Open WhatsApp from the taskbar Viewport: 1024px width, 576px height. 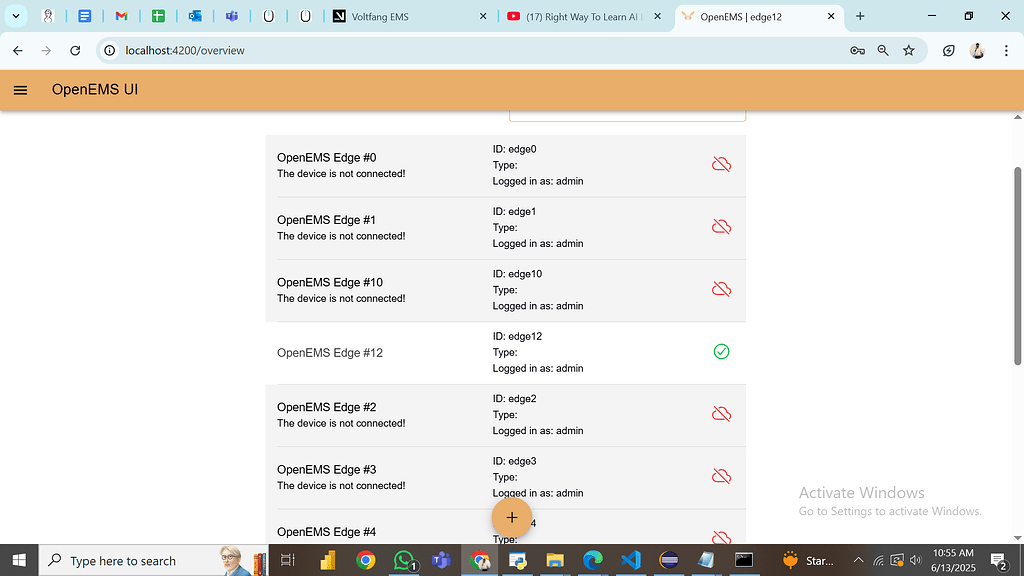tap(404, 560)
